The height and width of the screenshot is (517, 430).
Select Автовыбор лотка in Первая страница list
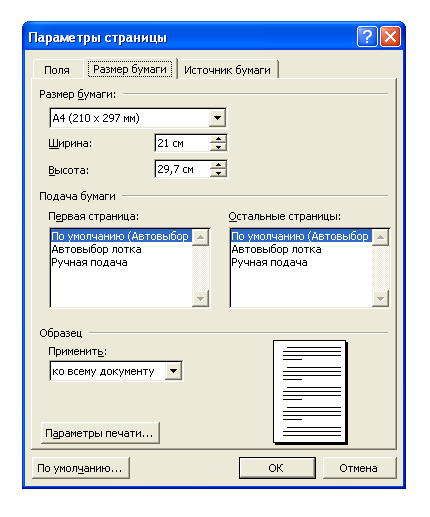pos(121,249)
